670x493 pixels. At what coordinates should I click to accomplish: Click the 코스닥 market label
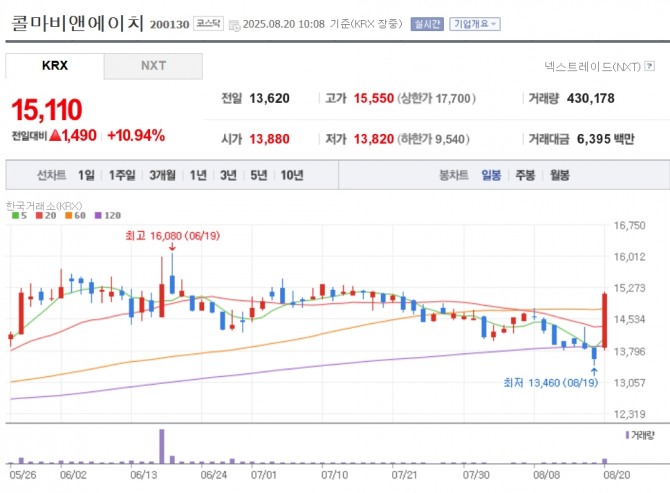coord(208,23)
